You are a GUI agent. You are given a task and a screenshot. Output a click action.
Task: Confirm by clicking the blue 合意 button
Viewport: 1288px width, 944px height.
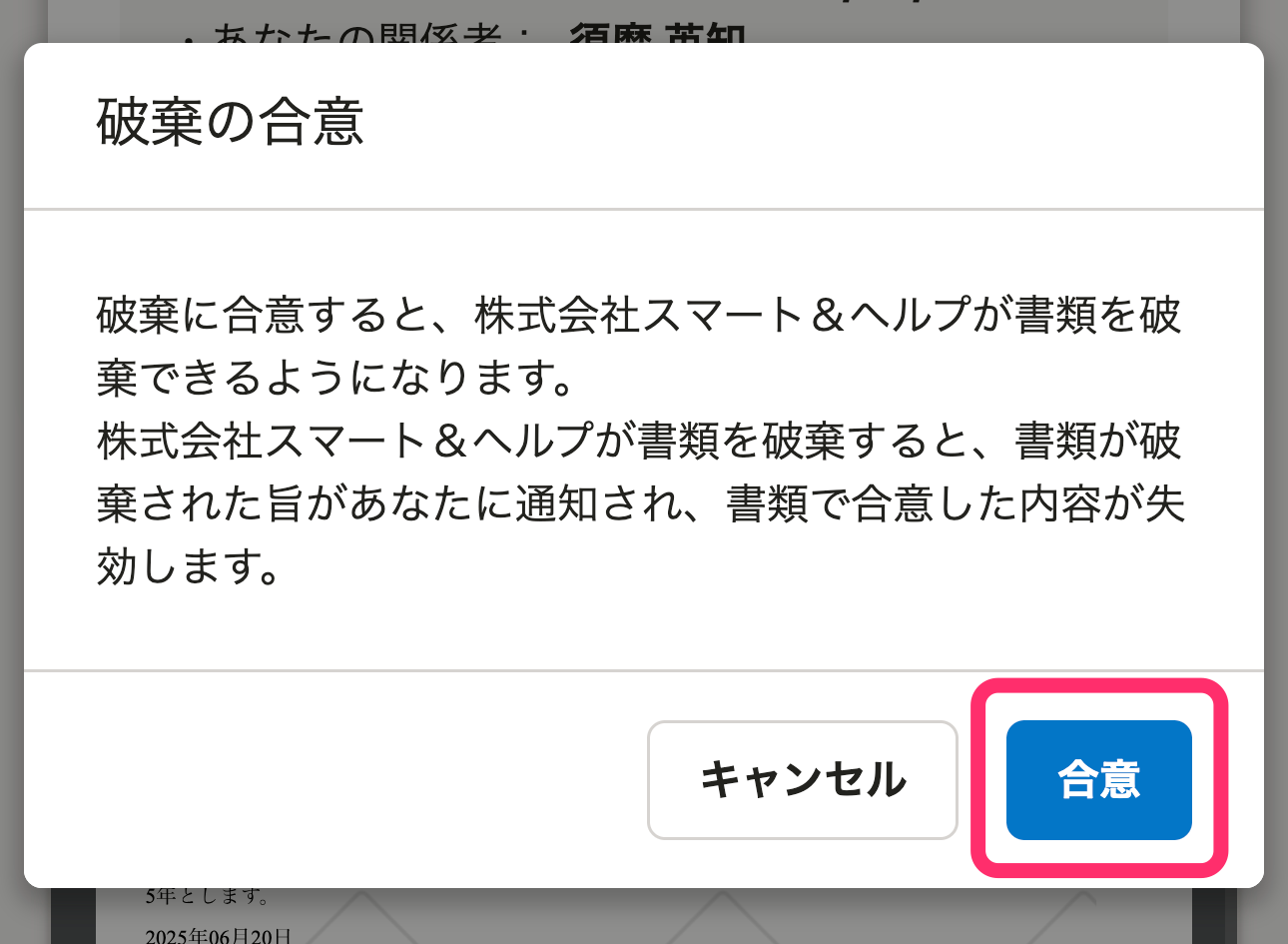(x=1098, y=779)
